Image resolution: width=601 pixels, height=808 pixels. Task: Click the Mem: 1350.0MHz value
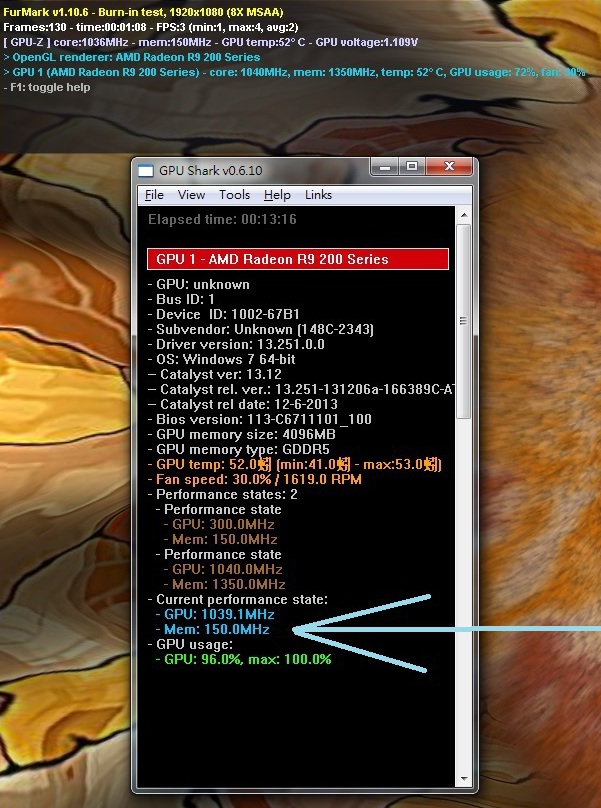(x=225, y=584)
